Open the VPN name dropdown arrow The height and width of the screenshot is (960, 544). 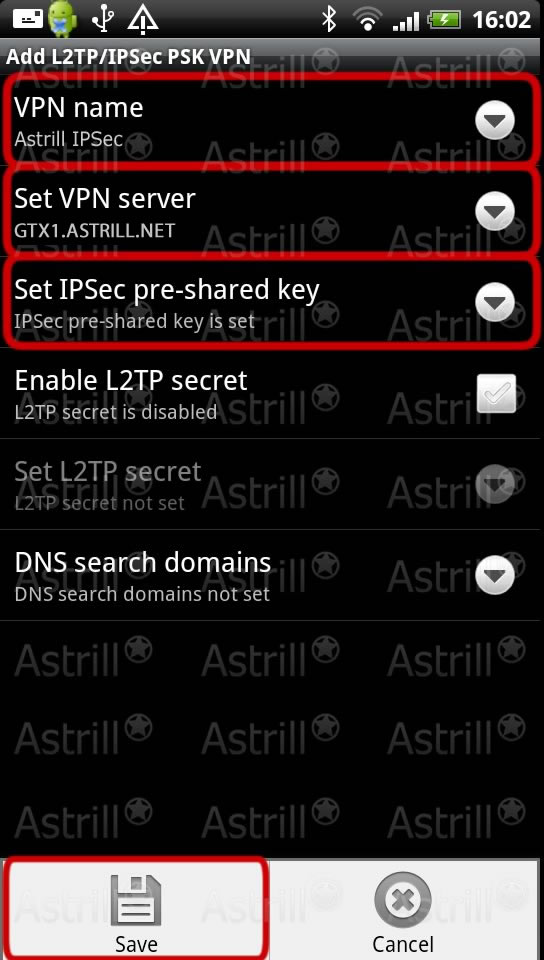tap(495, 120)
